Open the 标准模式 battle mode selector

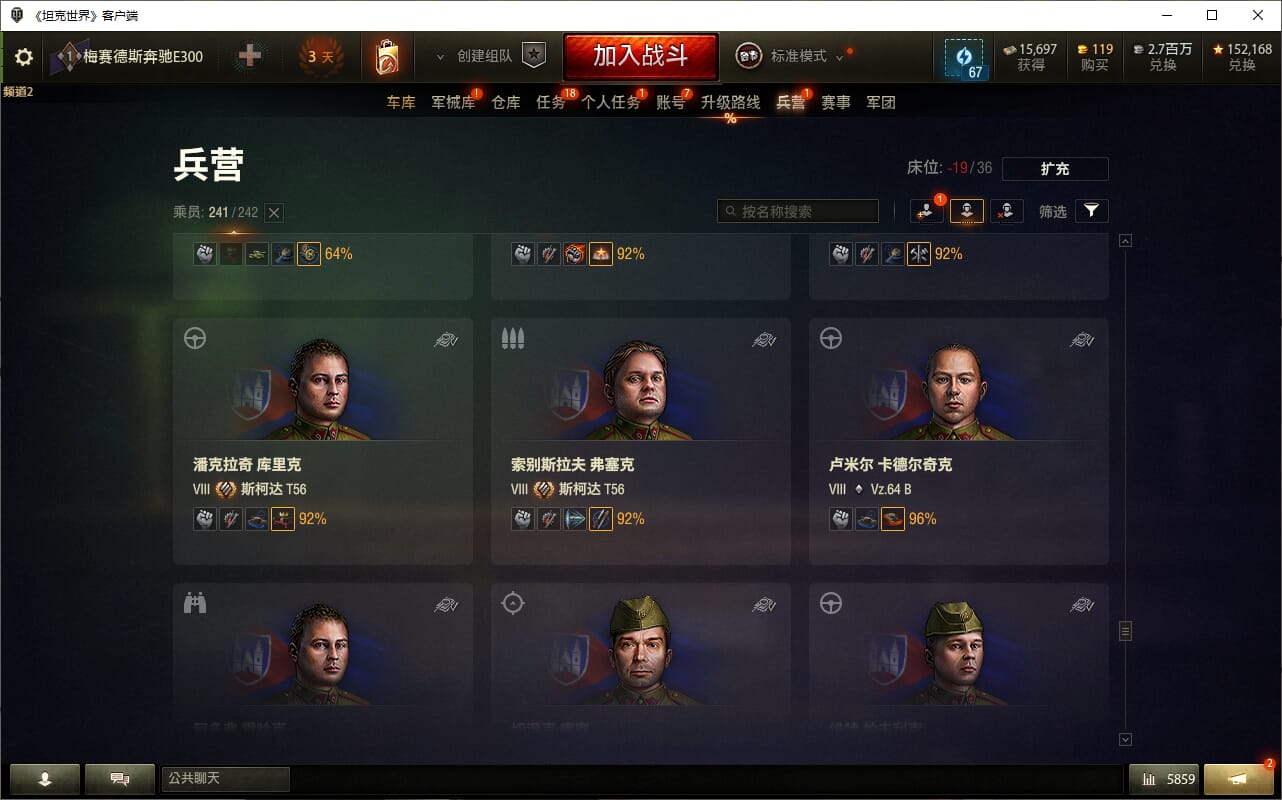[793, 56]
